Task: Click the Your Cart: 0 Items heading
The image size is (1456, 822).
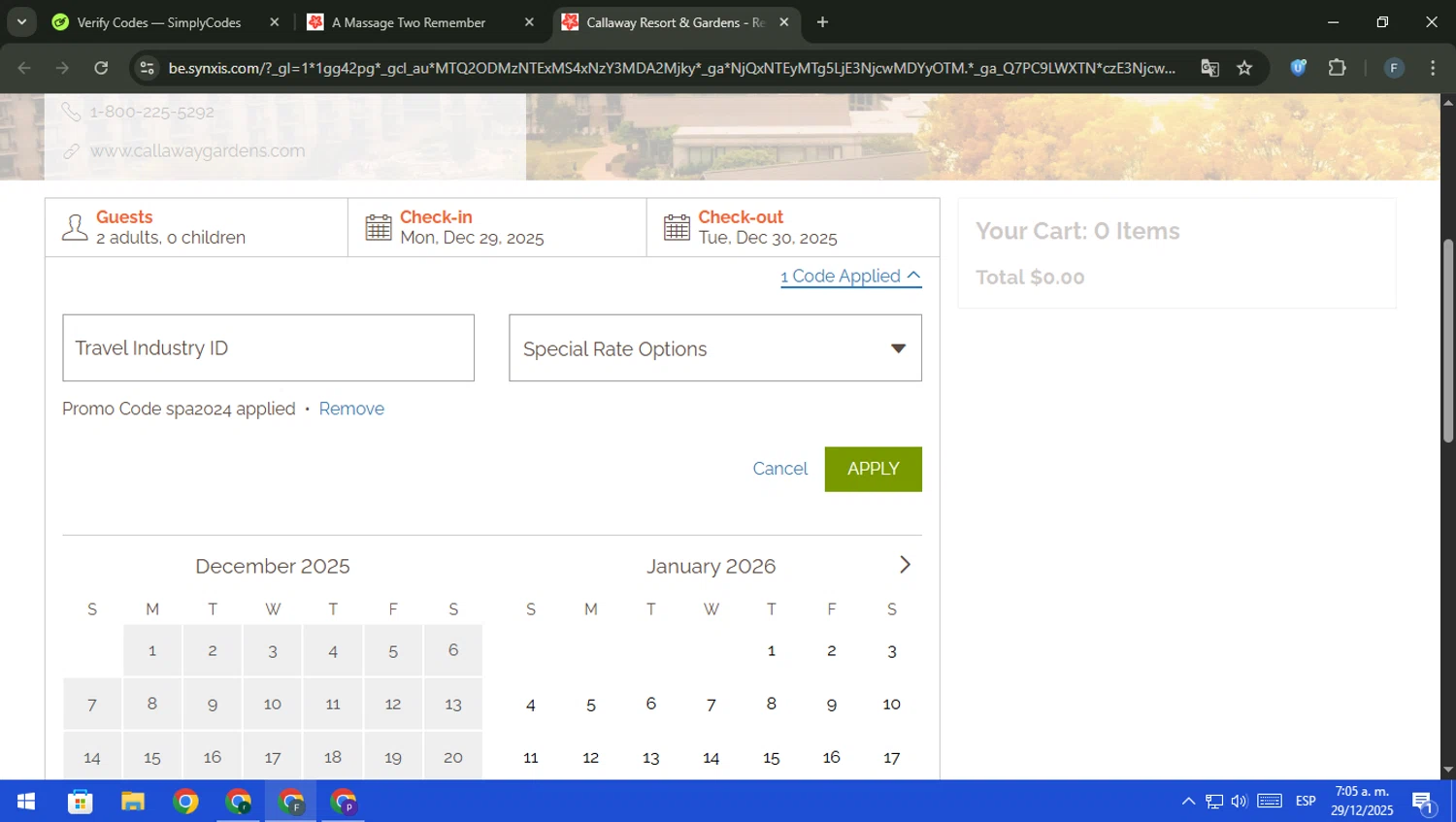Action: click(1077, 231)
